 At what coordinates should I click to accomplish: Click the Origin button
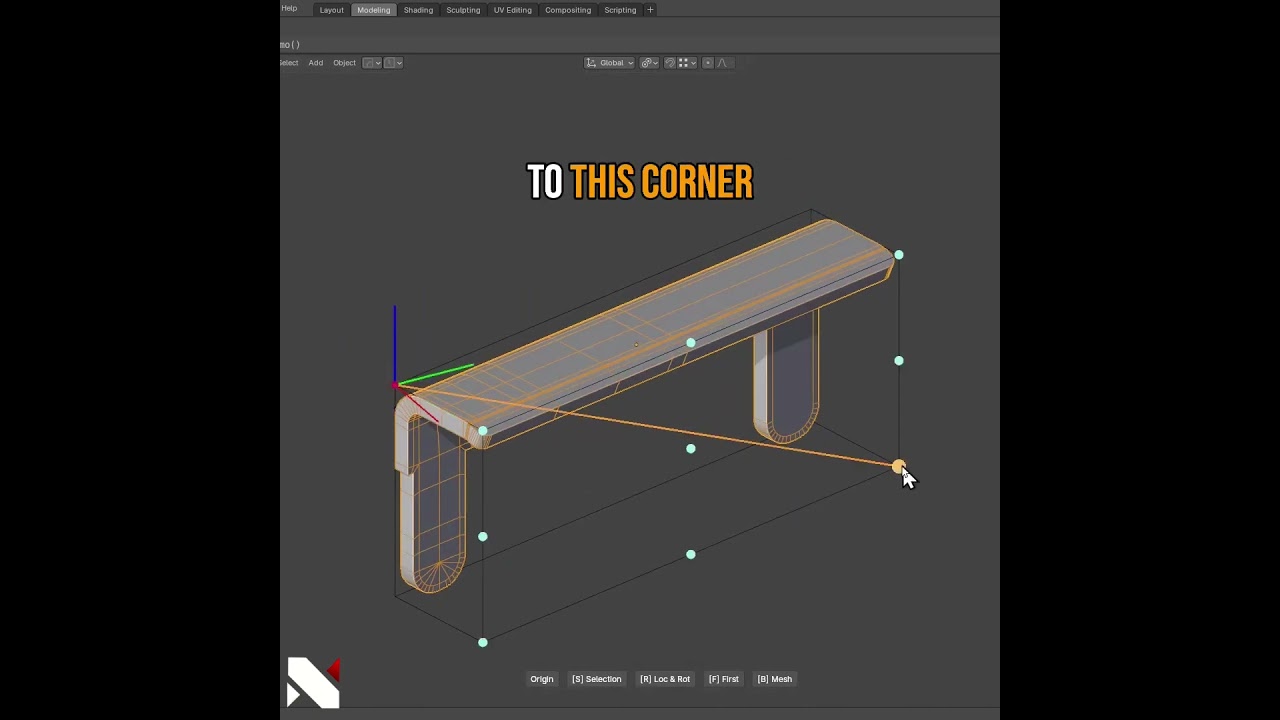point(541,679)
